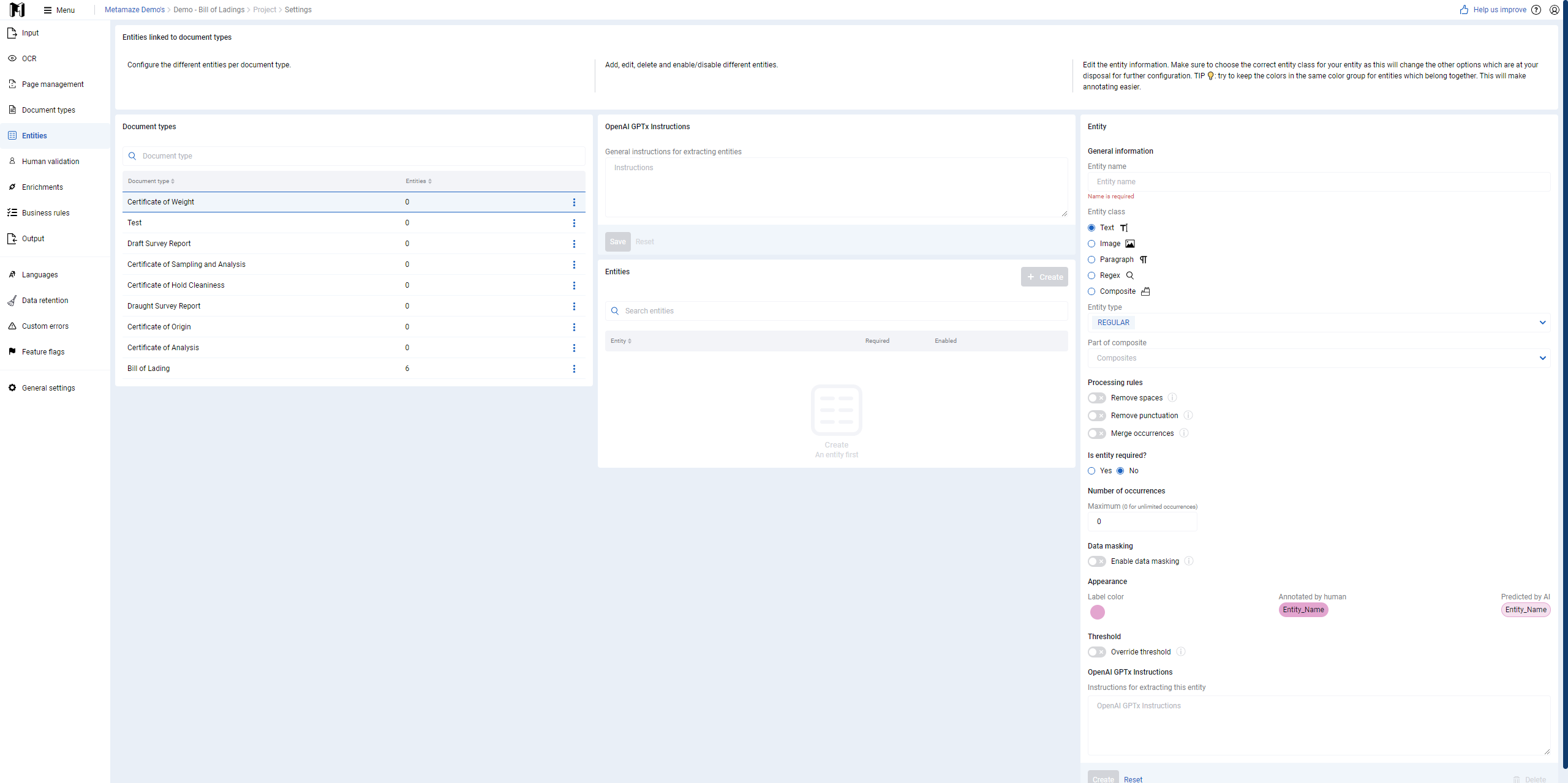Sort by Entities count column header
The image size is (1568, 783).
(418, 181)
